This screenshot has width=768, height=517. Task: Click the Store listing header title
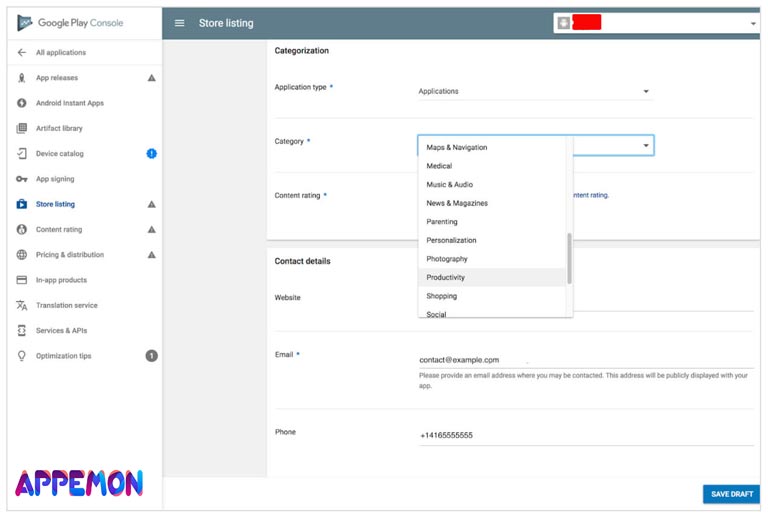[226, 23]
